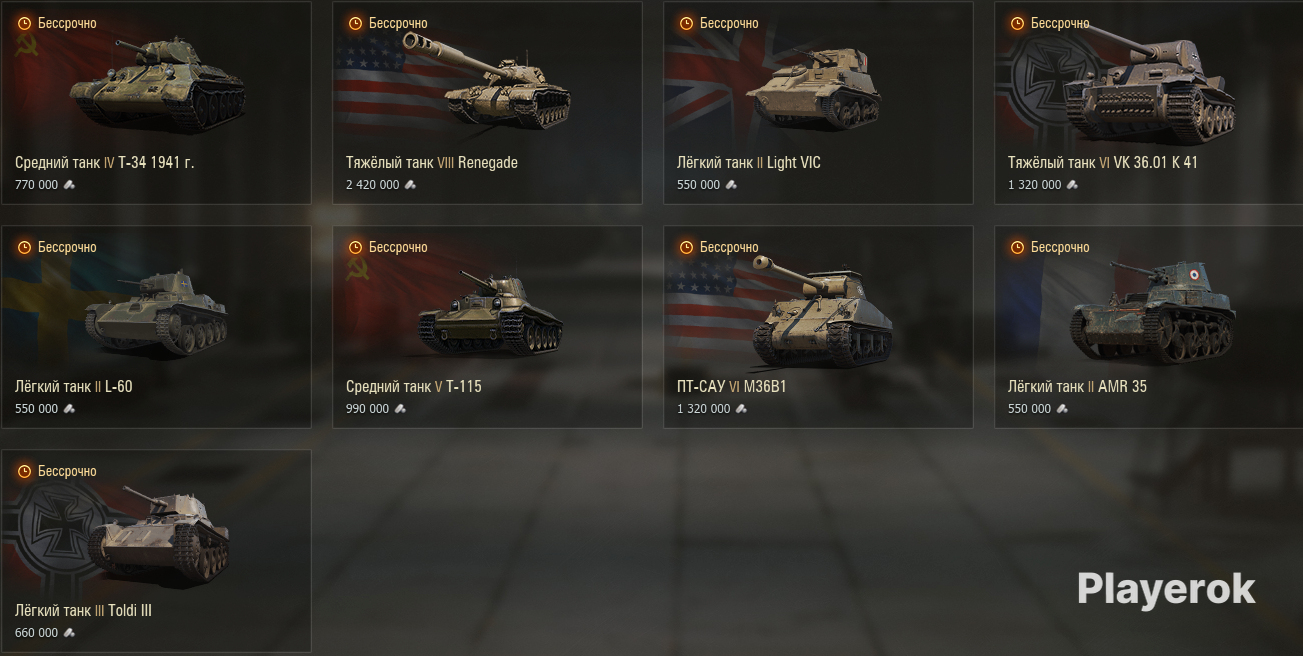Select the T-115 medium tank image
1303x656 pixels.
pyautogui.click(x=490, y=312)
